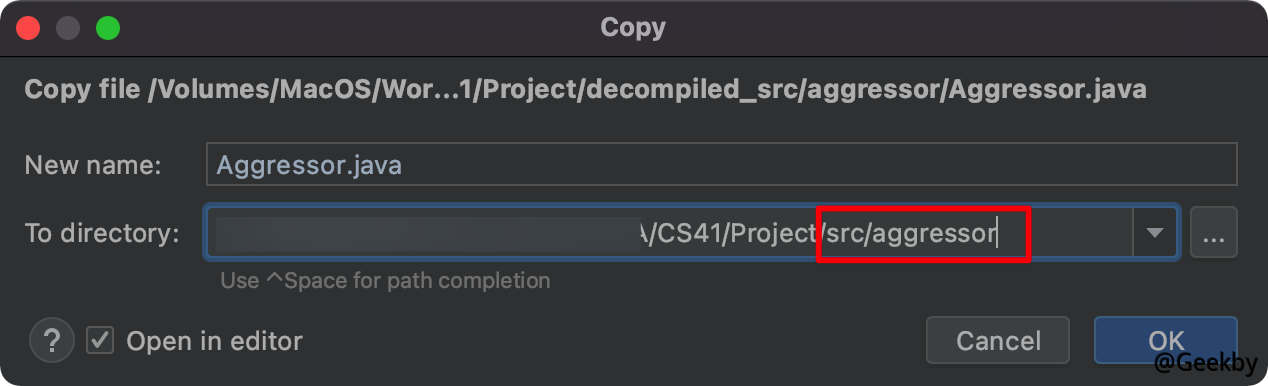Viewport: 1268px width, 386px height.
Task: Toggle the Open in editor checkbox
Action: (x=100, y=341)
